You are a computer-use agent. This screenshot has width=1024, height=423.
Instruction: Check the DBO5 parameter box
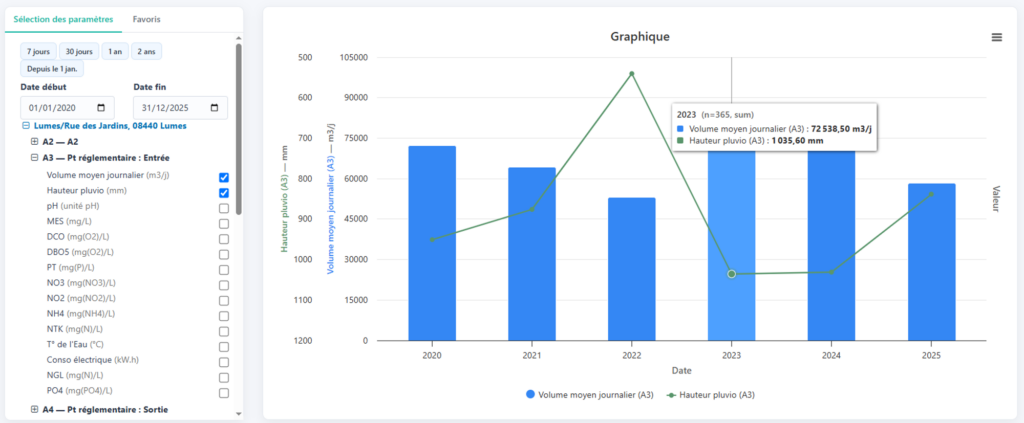pyautogui.click(x=224, y=255)
